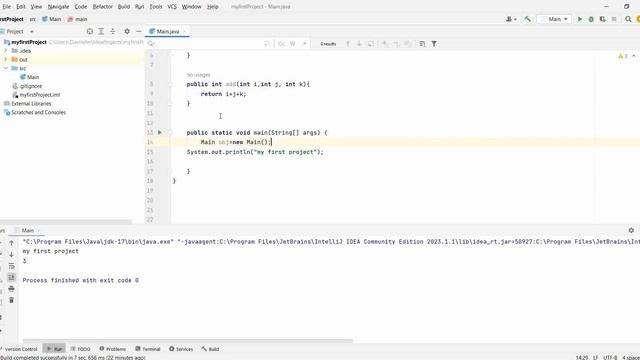Open search history magnifier dropdown

[x=151, y=44]
